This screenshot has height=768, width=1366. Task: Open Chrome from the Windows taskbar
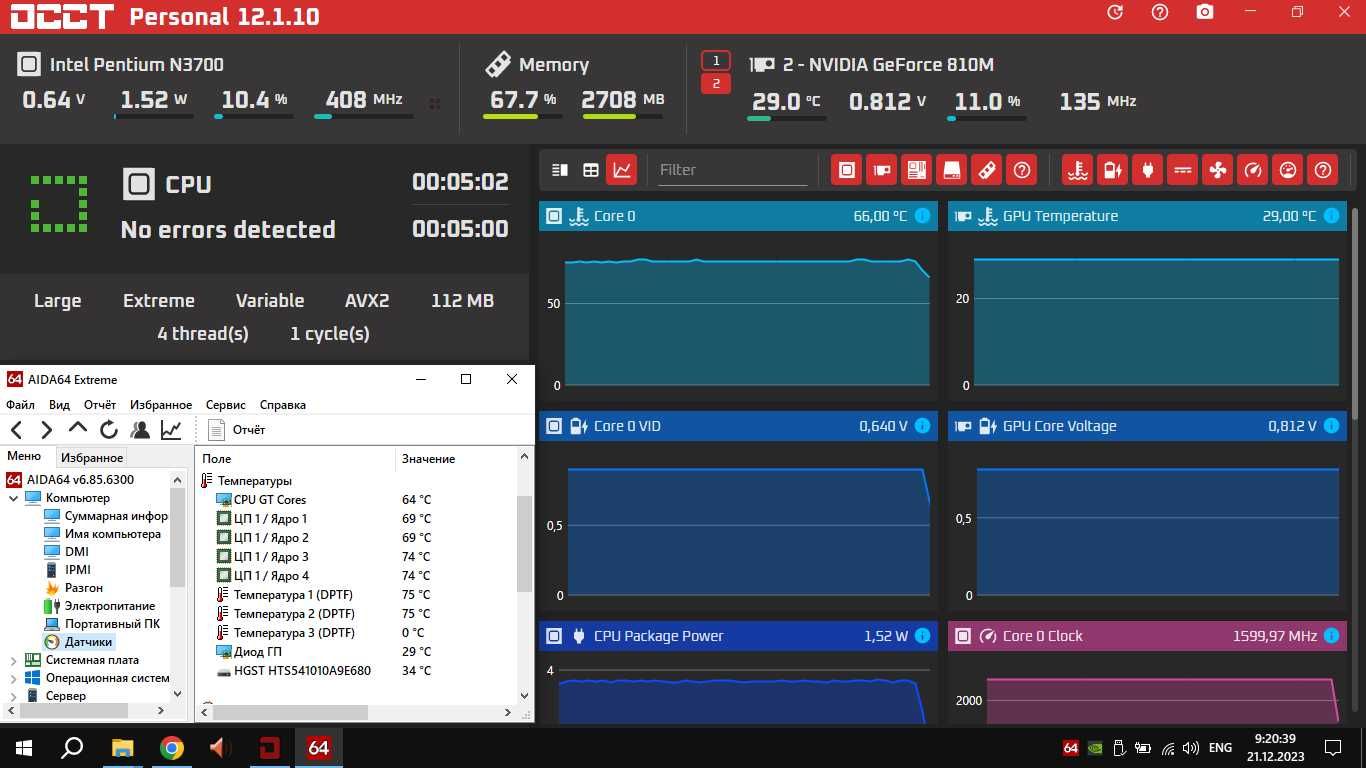pyautogui.click(x=172, y=748)
